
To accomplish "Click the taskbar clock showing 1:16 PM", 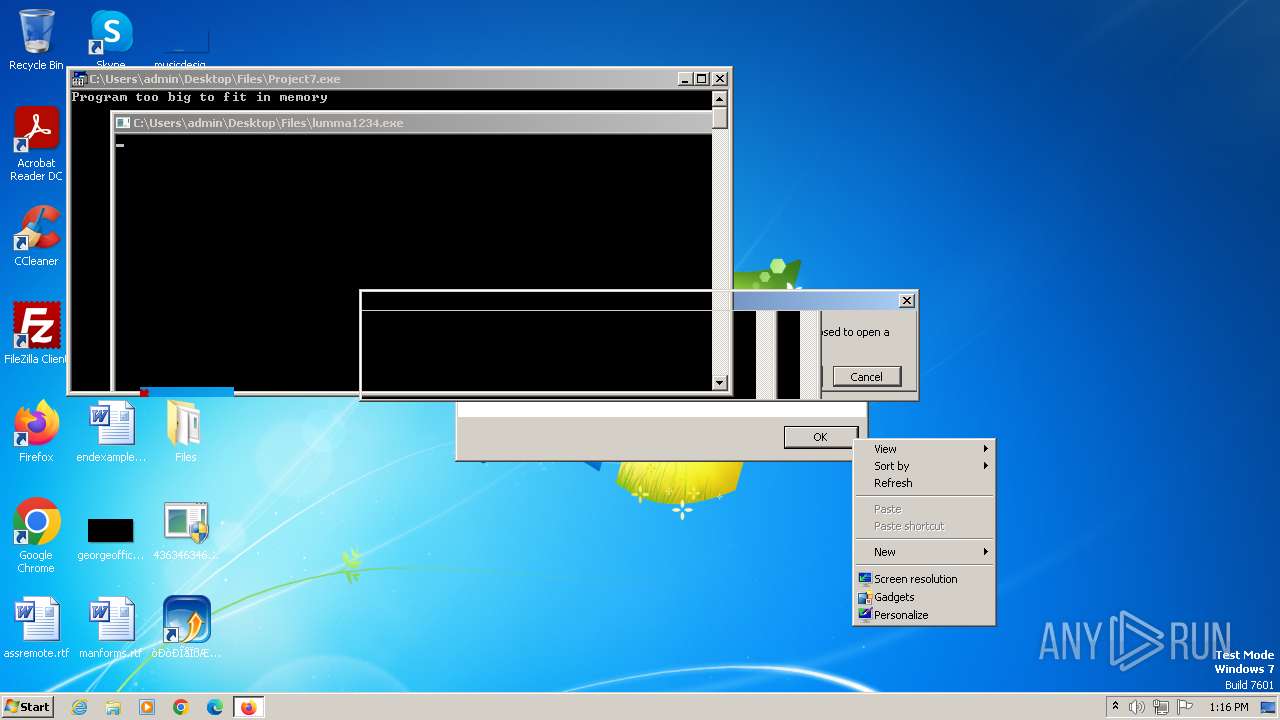I will [1229, 707].
